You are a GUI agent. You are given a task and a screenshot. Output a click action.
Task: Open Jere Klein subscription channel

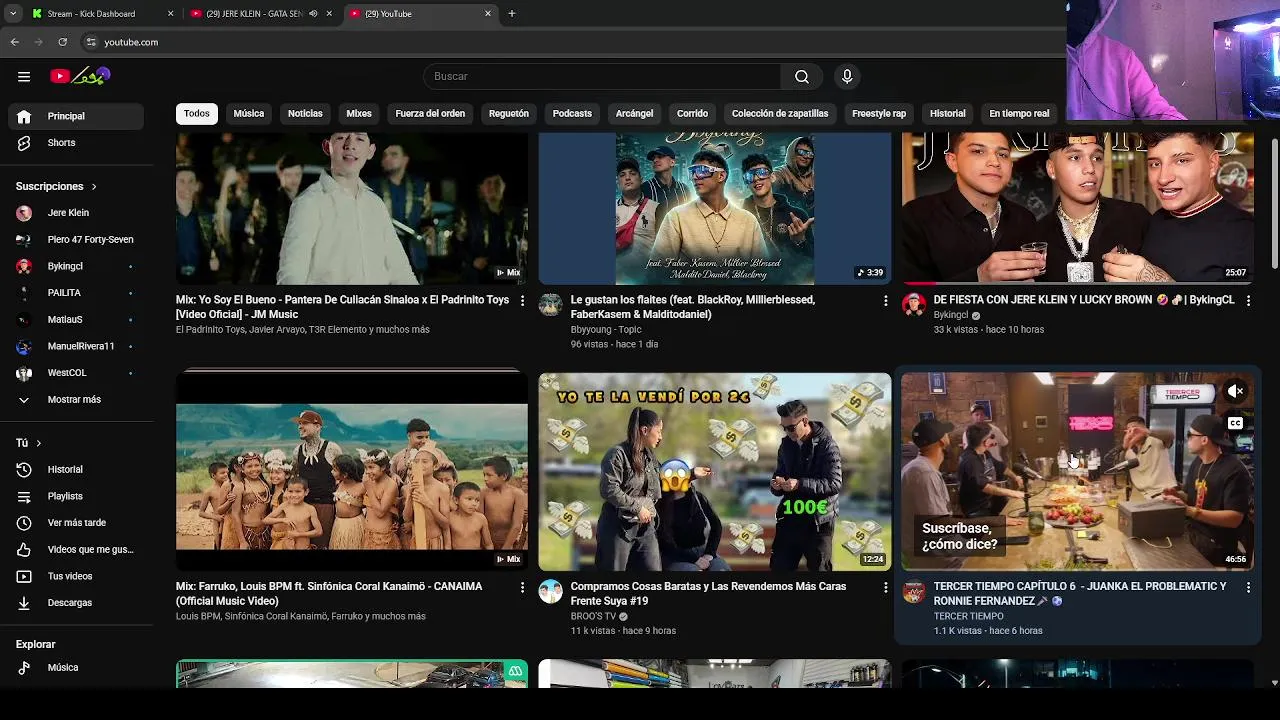pyautogui.click(x=76, y=213)
